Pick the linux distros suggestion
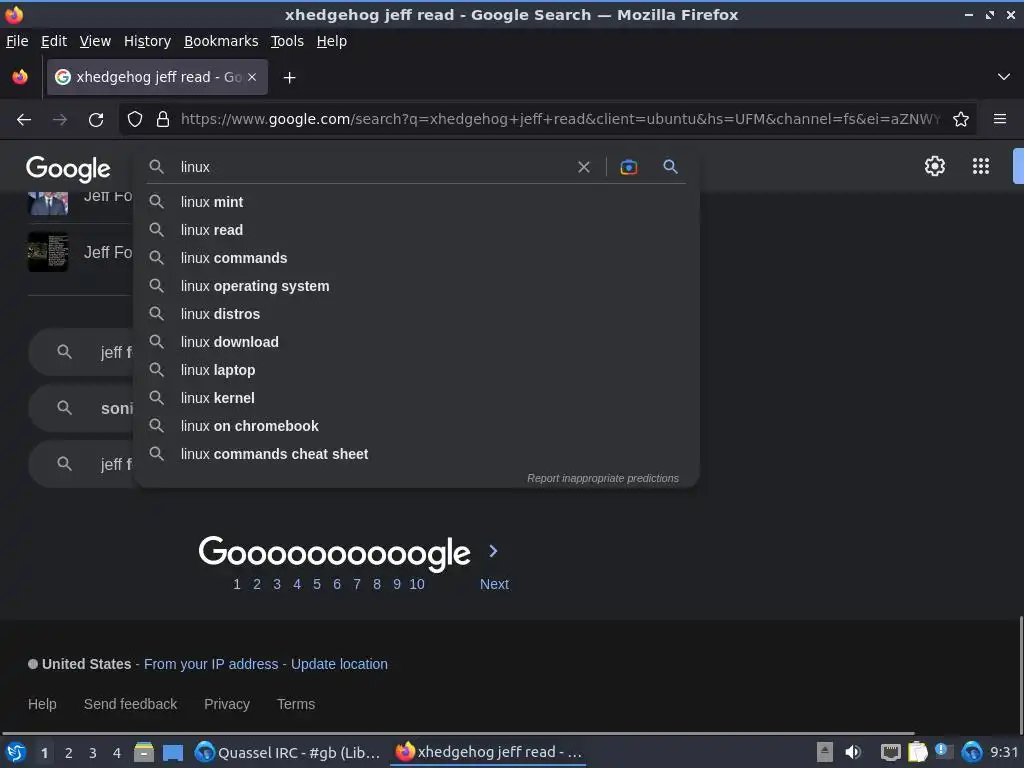The image size is (1024, 768). click(x=416, y=314)
